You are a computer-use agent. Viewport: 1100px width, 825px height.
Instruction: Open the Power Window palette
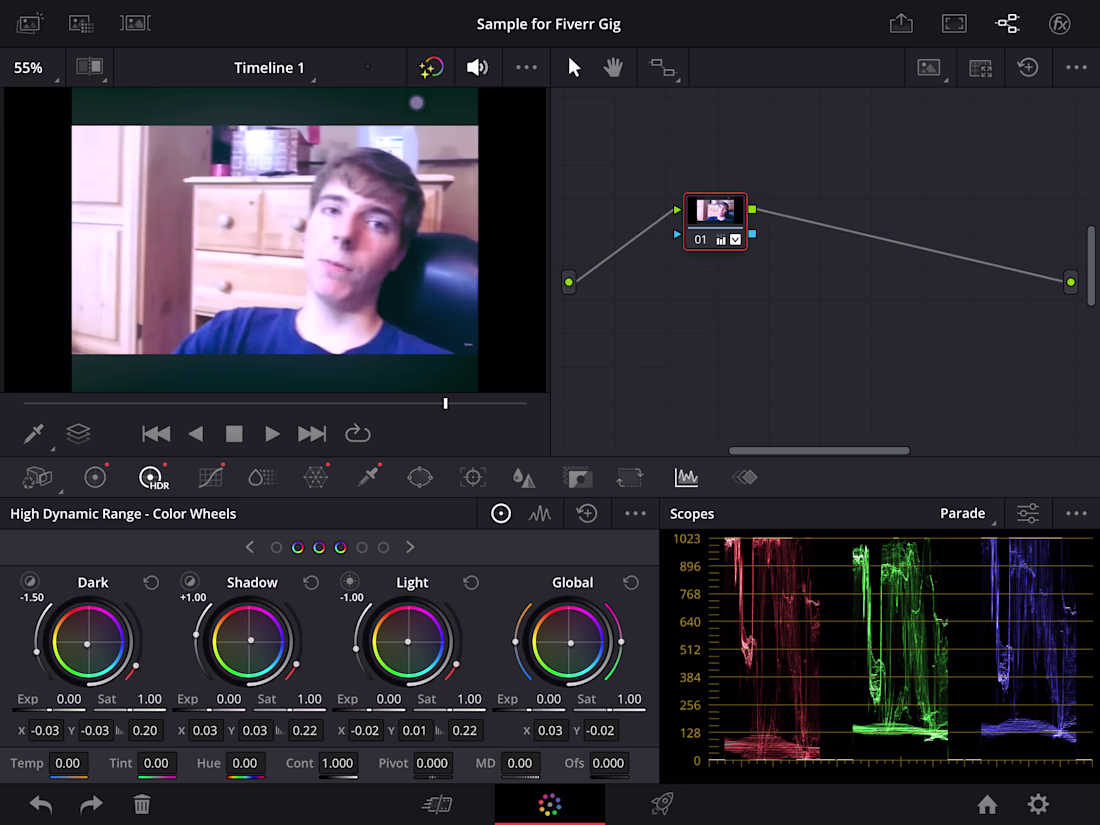coord(420,478)
